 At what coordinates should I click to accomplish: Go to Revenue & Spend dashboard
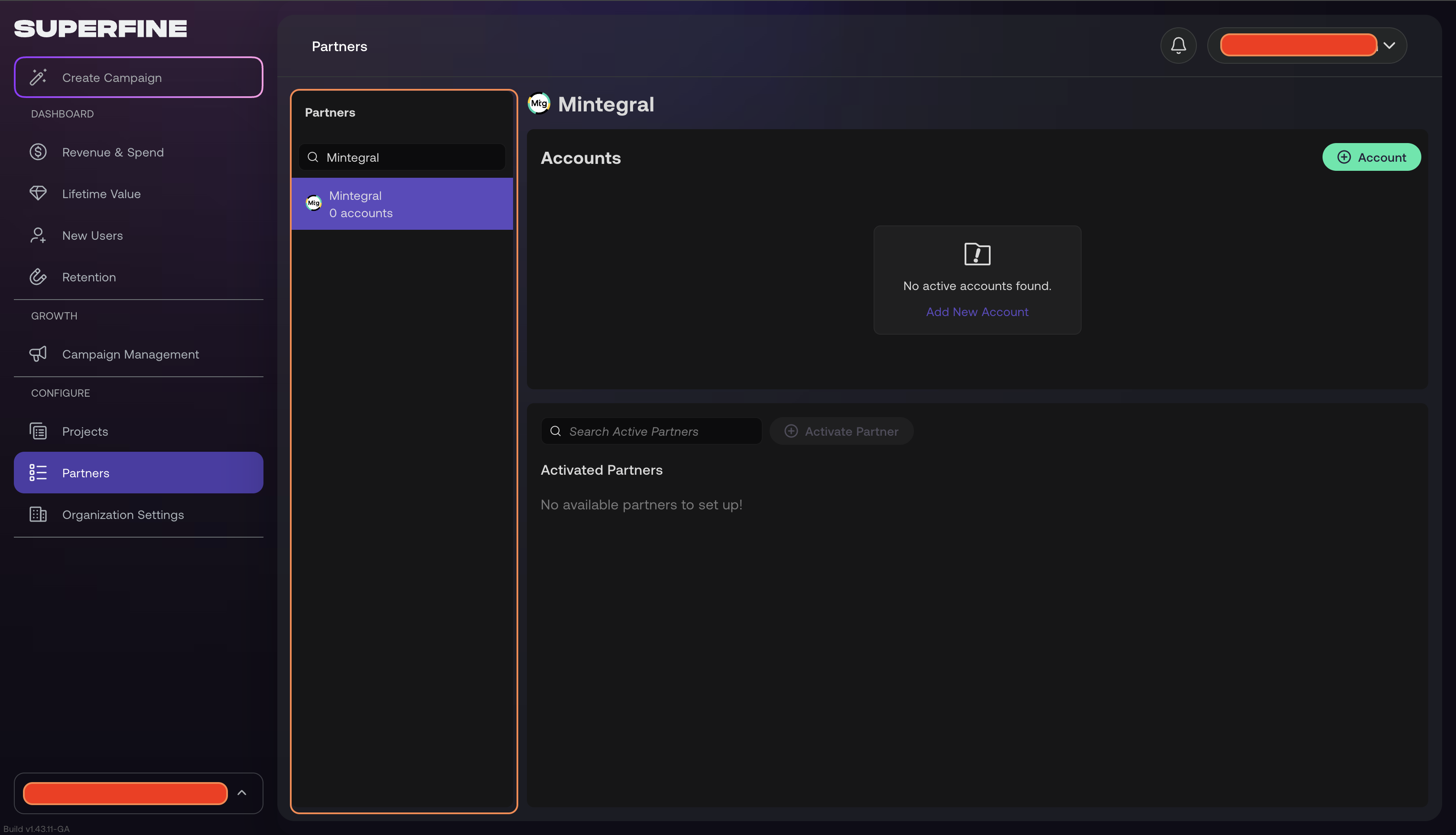coord(138,152)
